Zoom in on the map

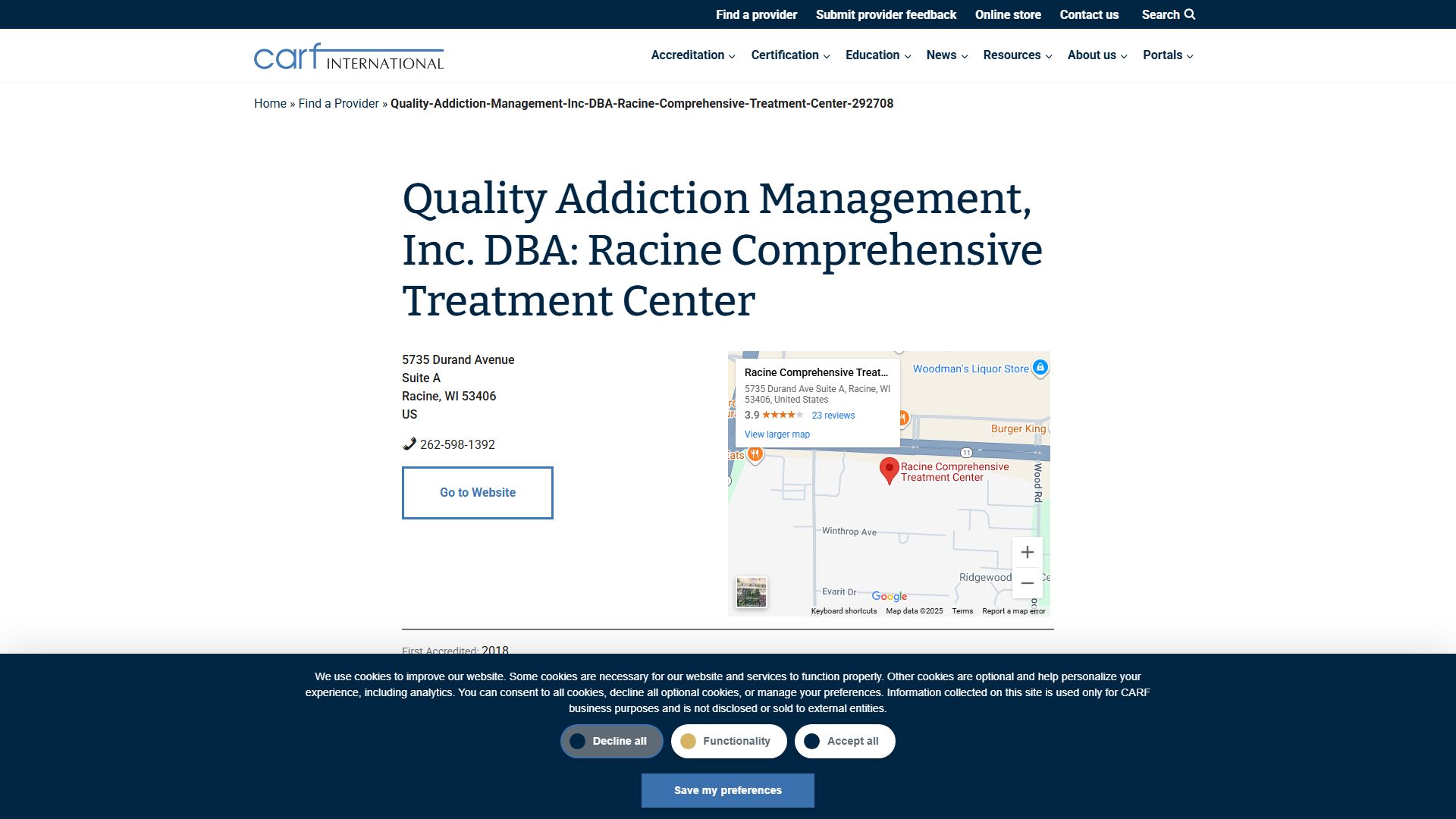[1028, 552]
